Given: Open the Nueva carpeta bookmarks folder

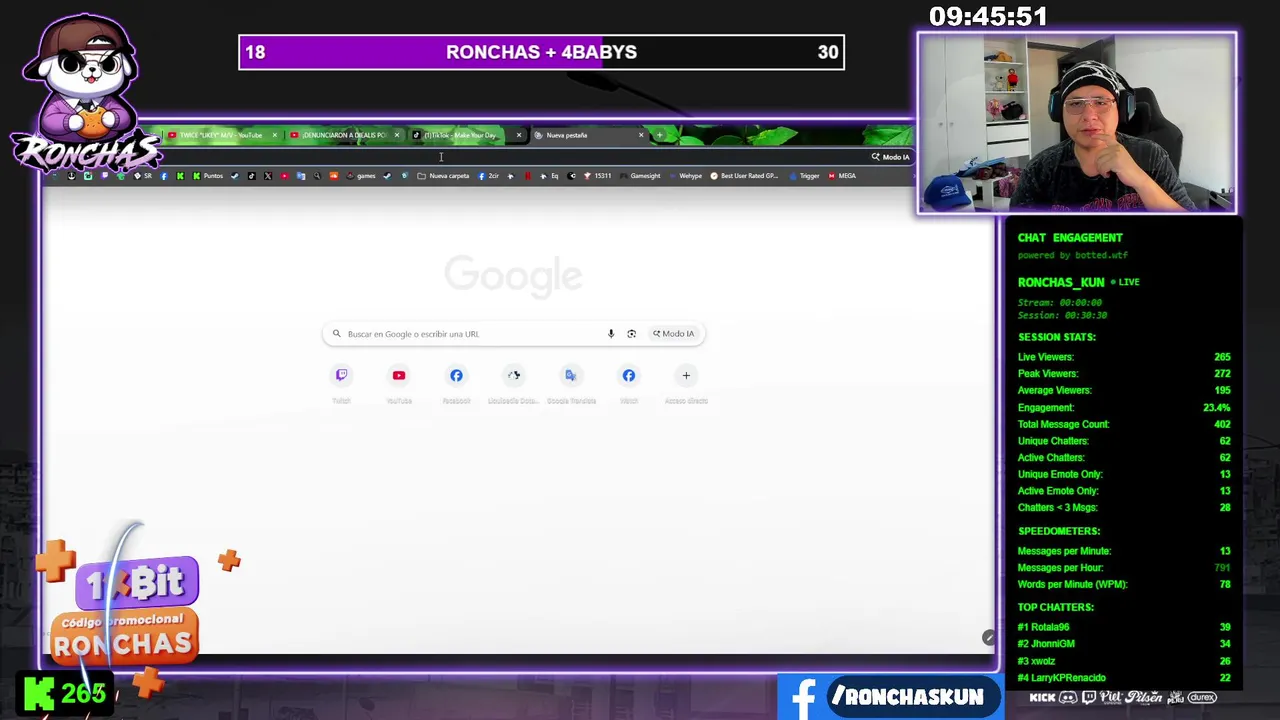Looking at the screenshot, I should pyautogui.click(x=443, y=176).
